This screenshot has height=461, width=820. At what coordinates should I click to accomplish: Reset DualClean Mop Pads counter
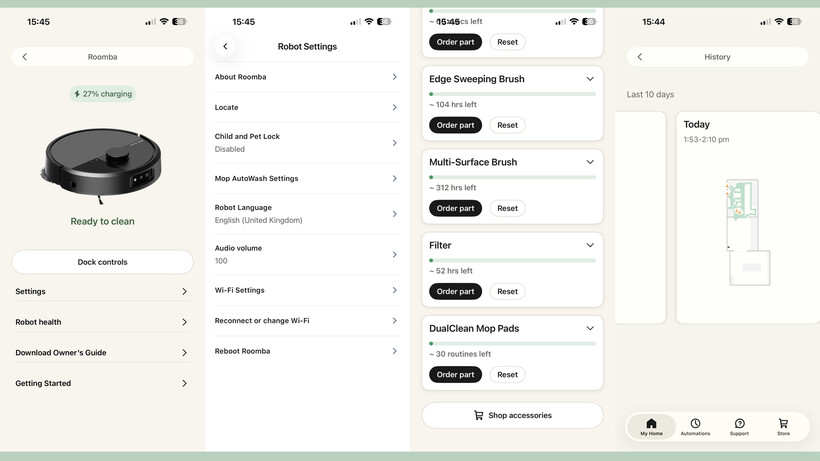click(x=507, y=374)
